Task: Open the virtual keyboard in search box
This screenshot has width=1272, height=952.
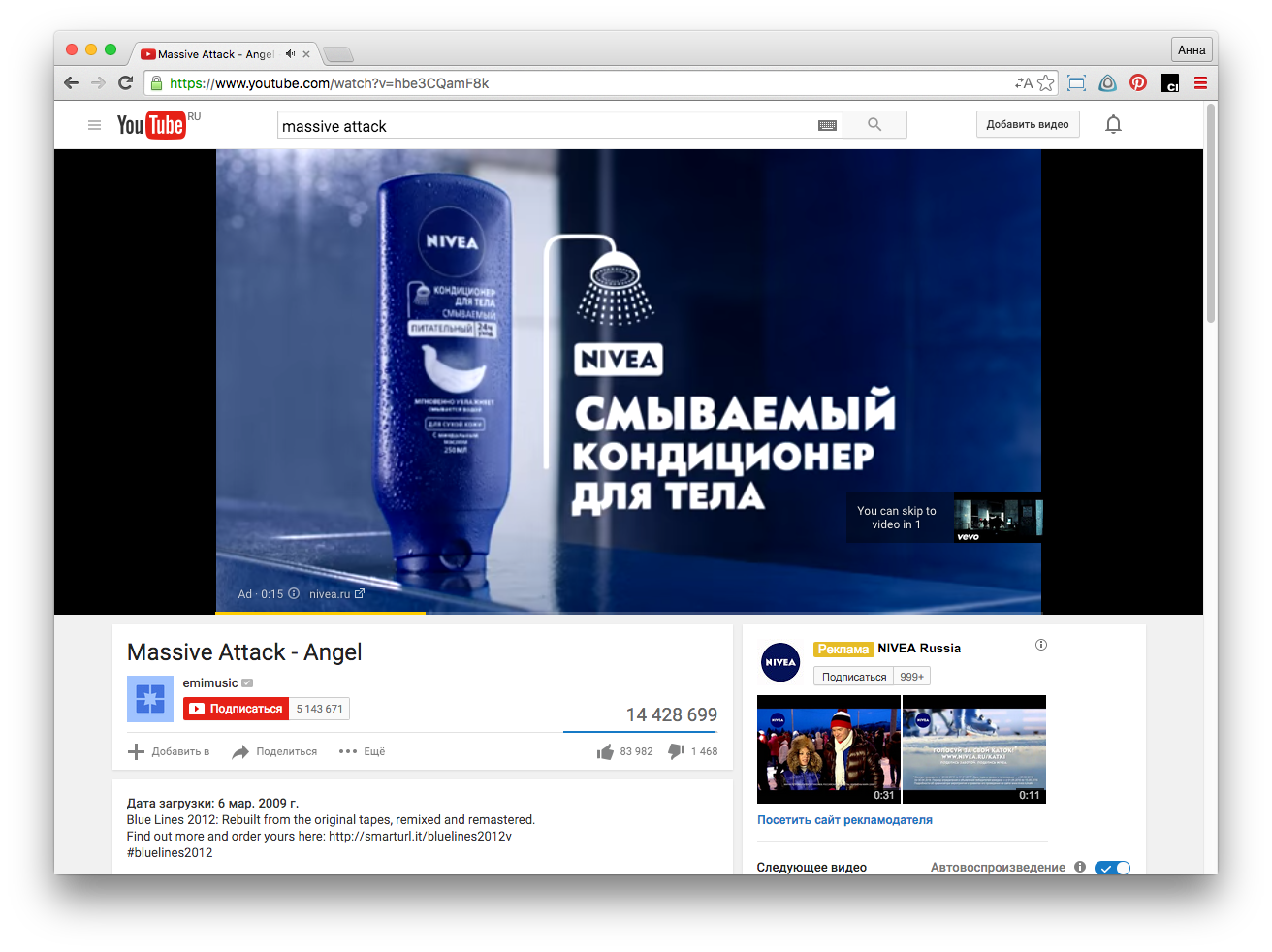Action: (827, 126)
